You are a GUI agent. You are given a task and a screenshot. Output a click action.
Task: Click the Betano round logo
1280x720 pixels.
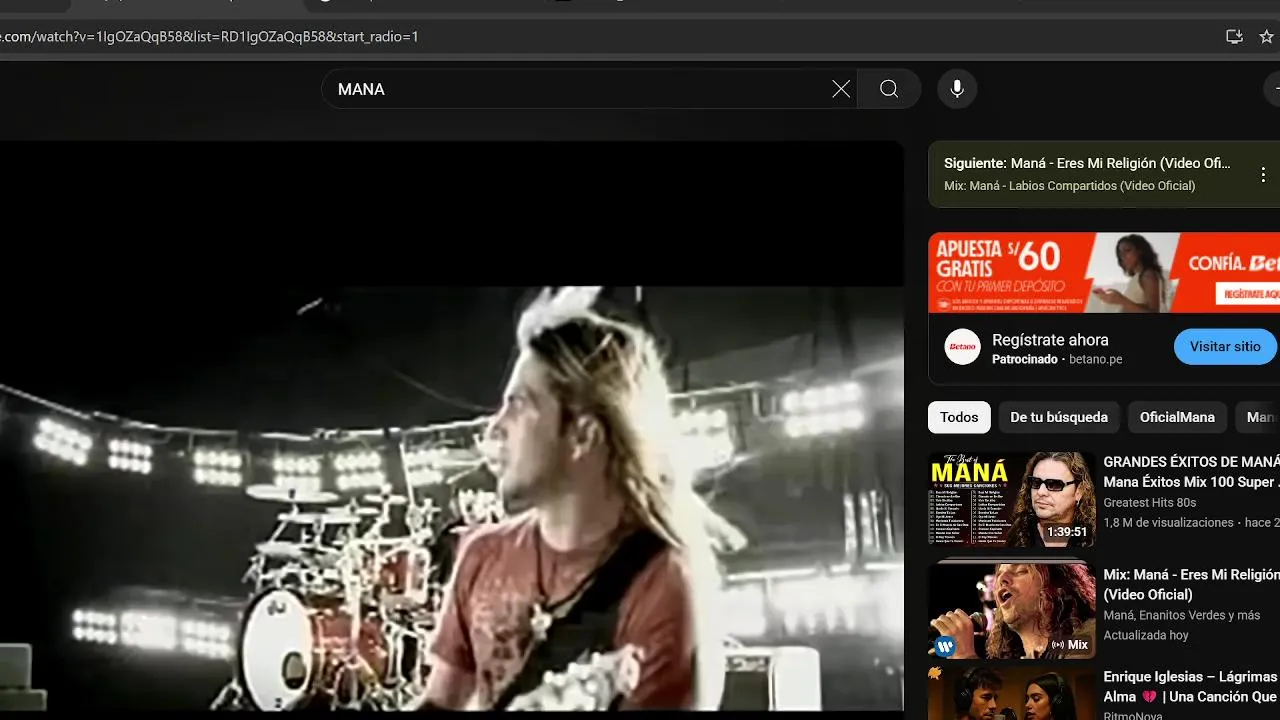(962, 347)
